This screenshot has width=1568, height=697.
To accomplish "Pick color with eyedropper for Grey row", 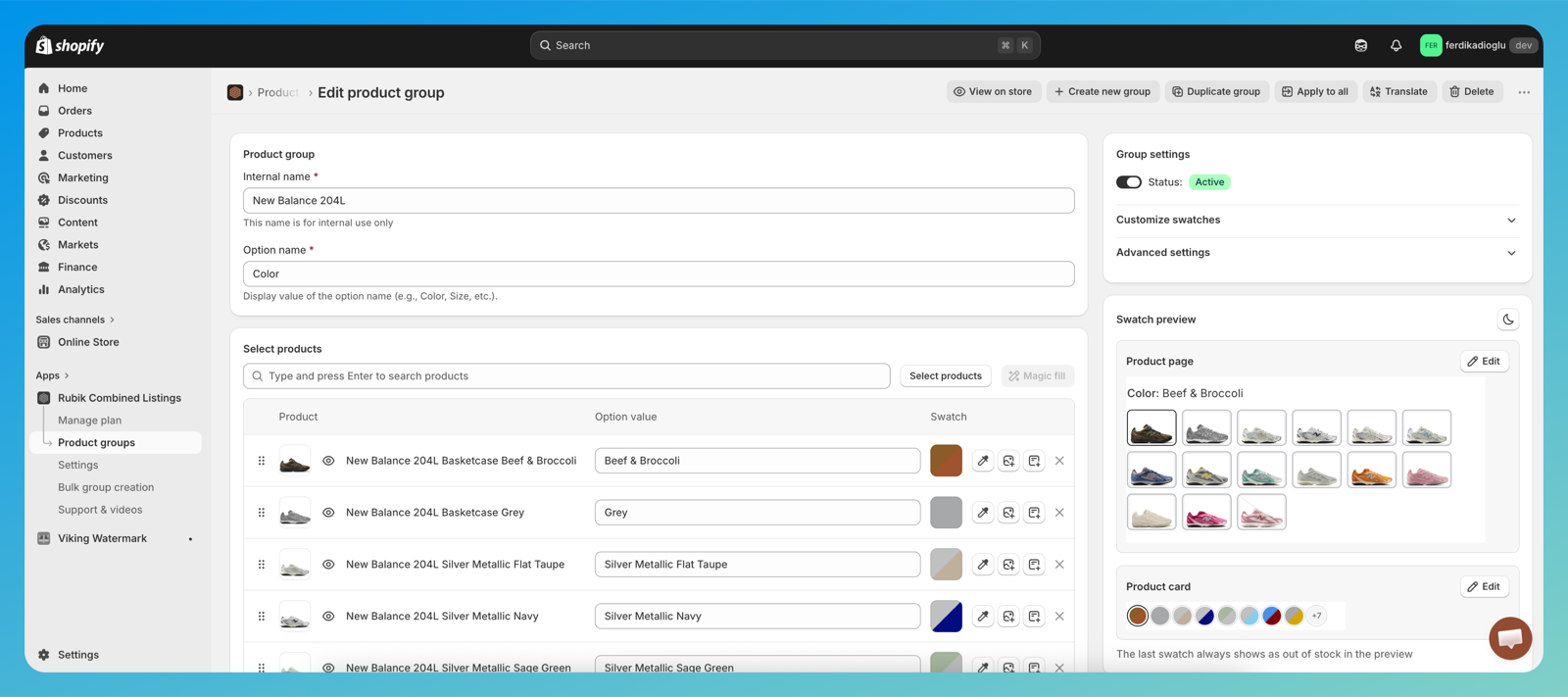I will (983, 513).
